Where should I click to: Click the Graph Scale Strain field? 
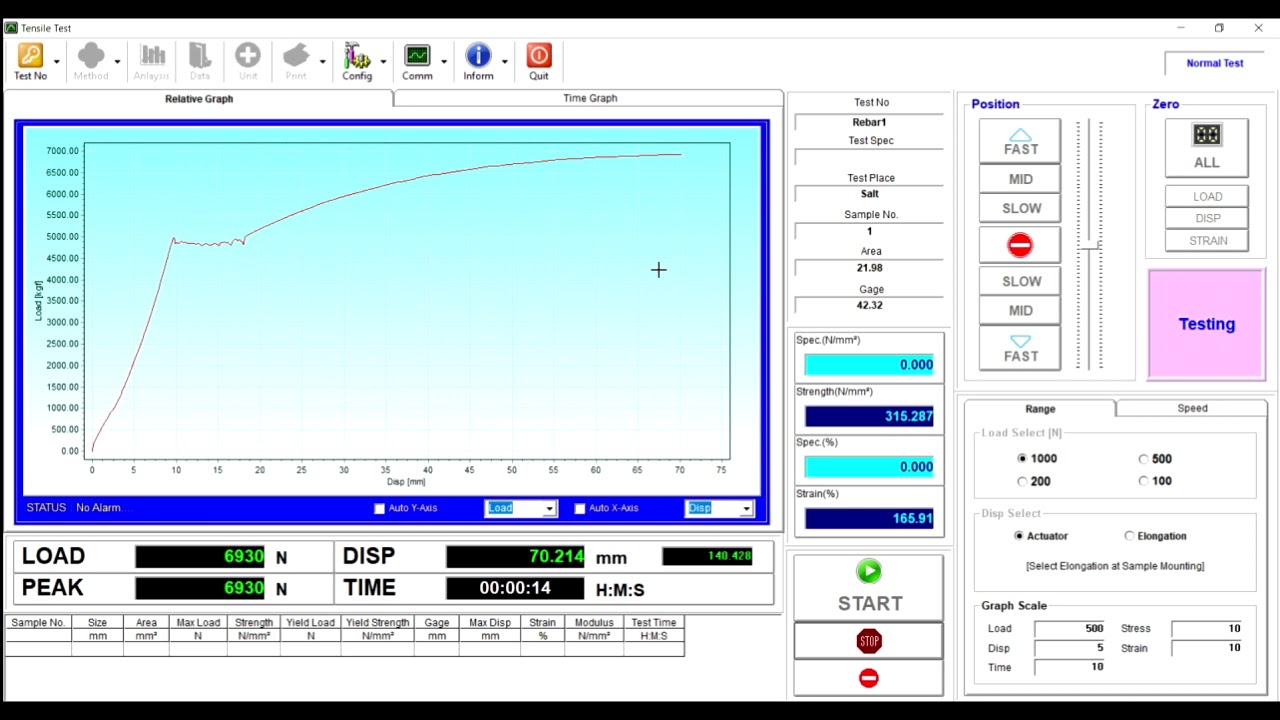(1207, 647)
